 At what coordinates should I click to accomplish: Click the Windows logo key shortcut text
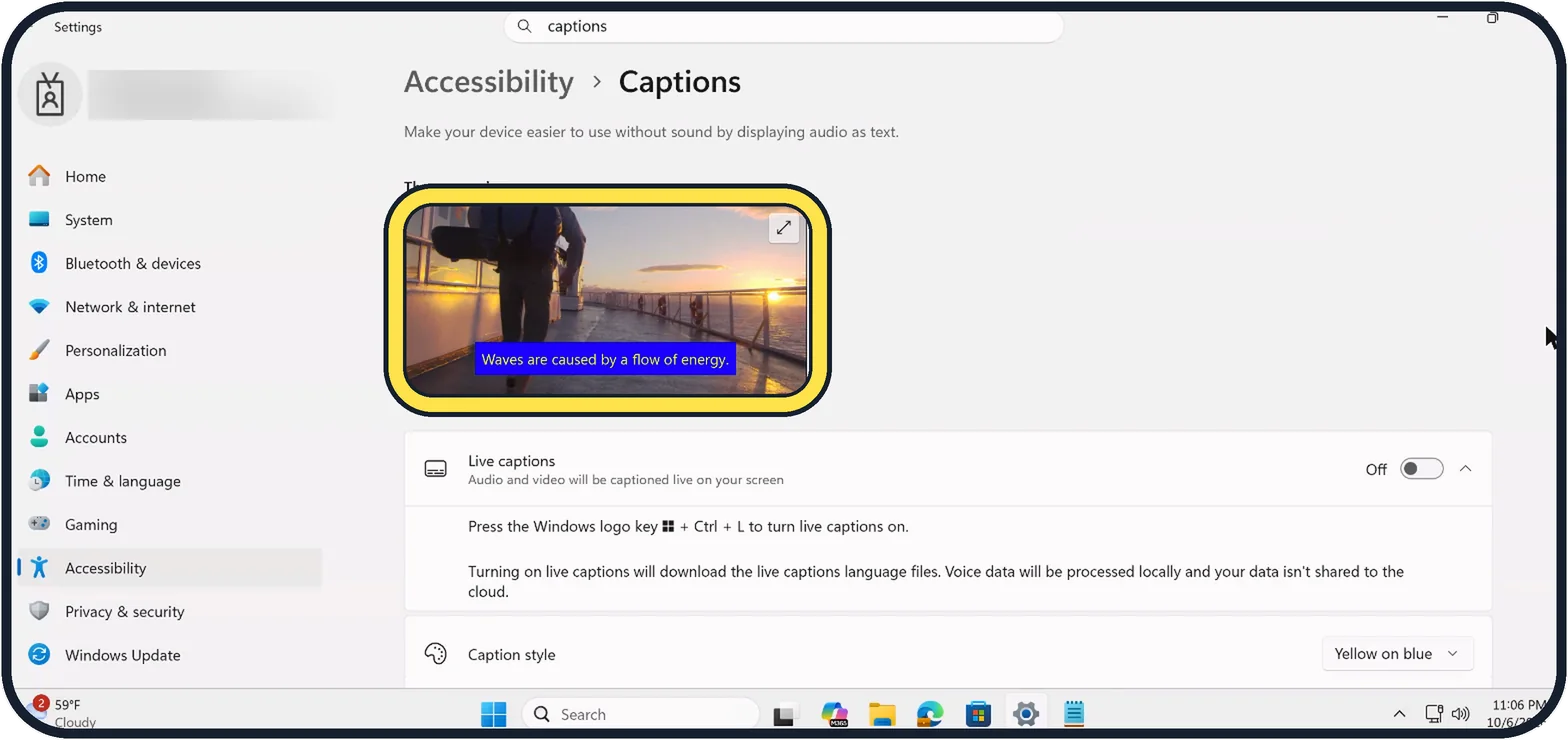pyautogui.click(x=688, y=526)
